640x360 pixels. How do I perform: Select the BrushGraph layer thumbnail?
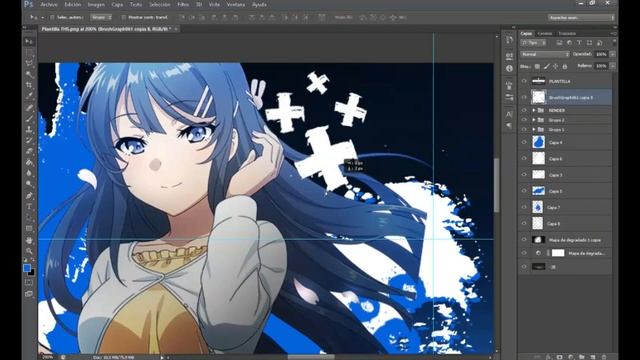coord(539,97)
